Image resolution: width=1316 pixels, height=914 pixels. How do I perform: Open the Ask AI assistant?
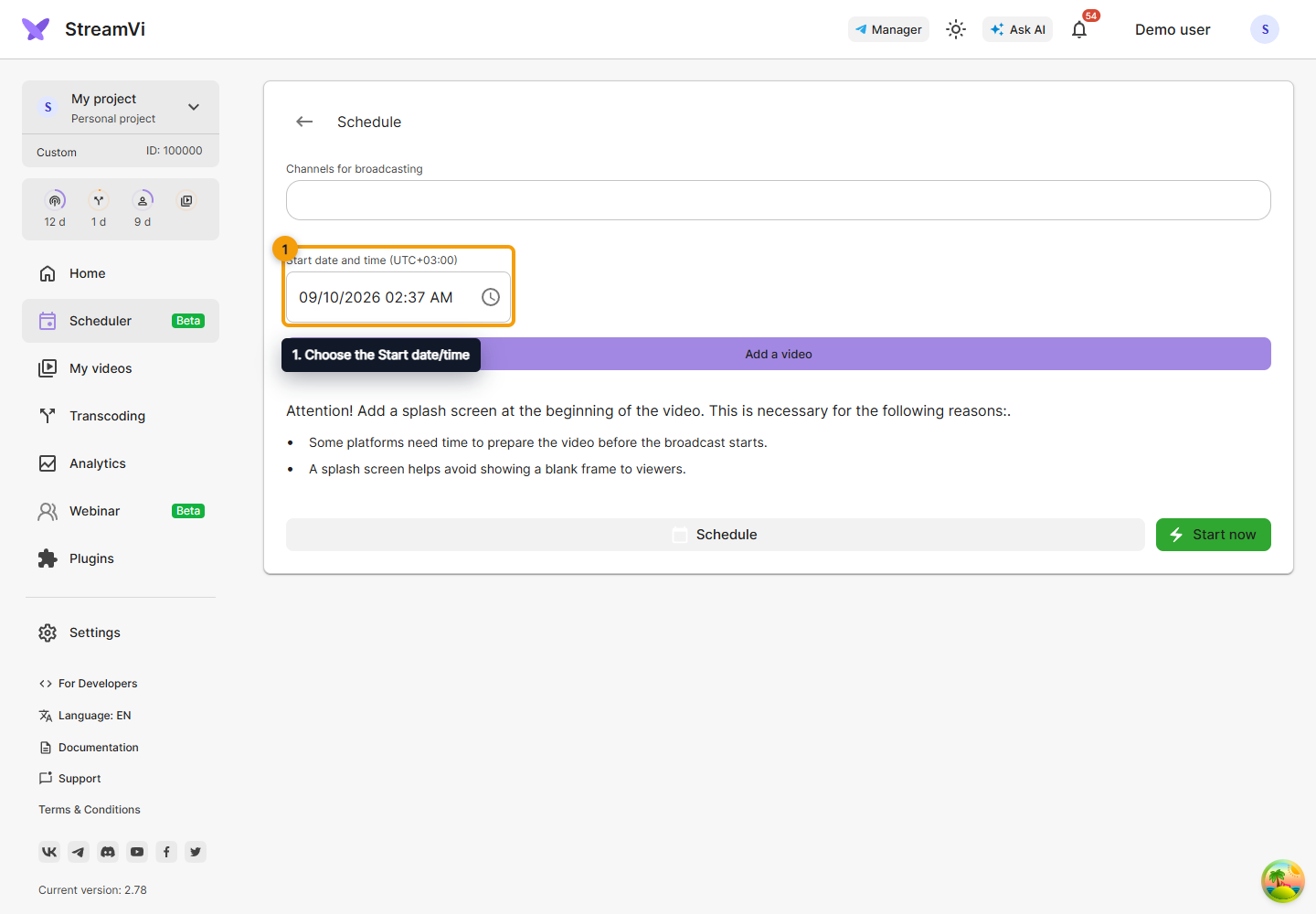(x=1017, y=29)
